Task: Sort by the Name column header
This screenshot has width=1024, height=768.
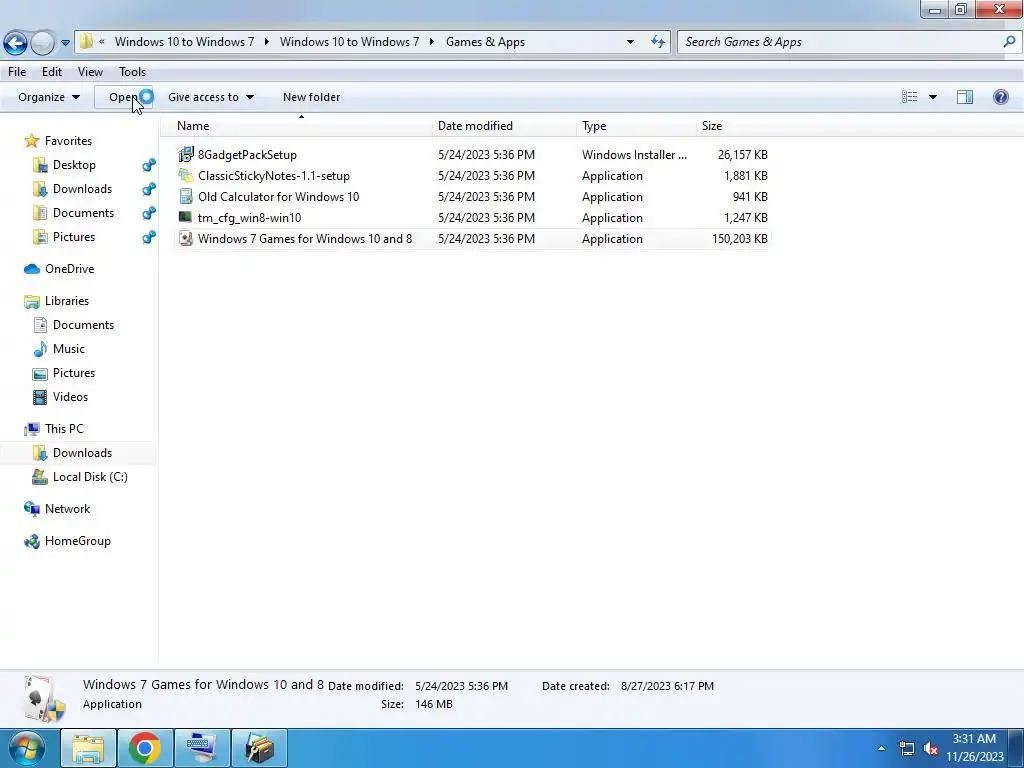Action: point(296,126)
